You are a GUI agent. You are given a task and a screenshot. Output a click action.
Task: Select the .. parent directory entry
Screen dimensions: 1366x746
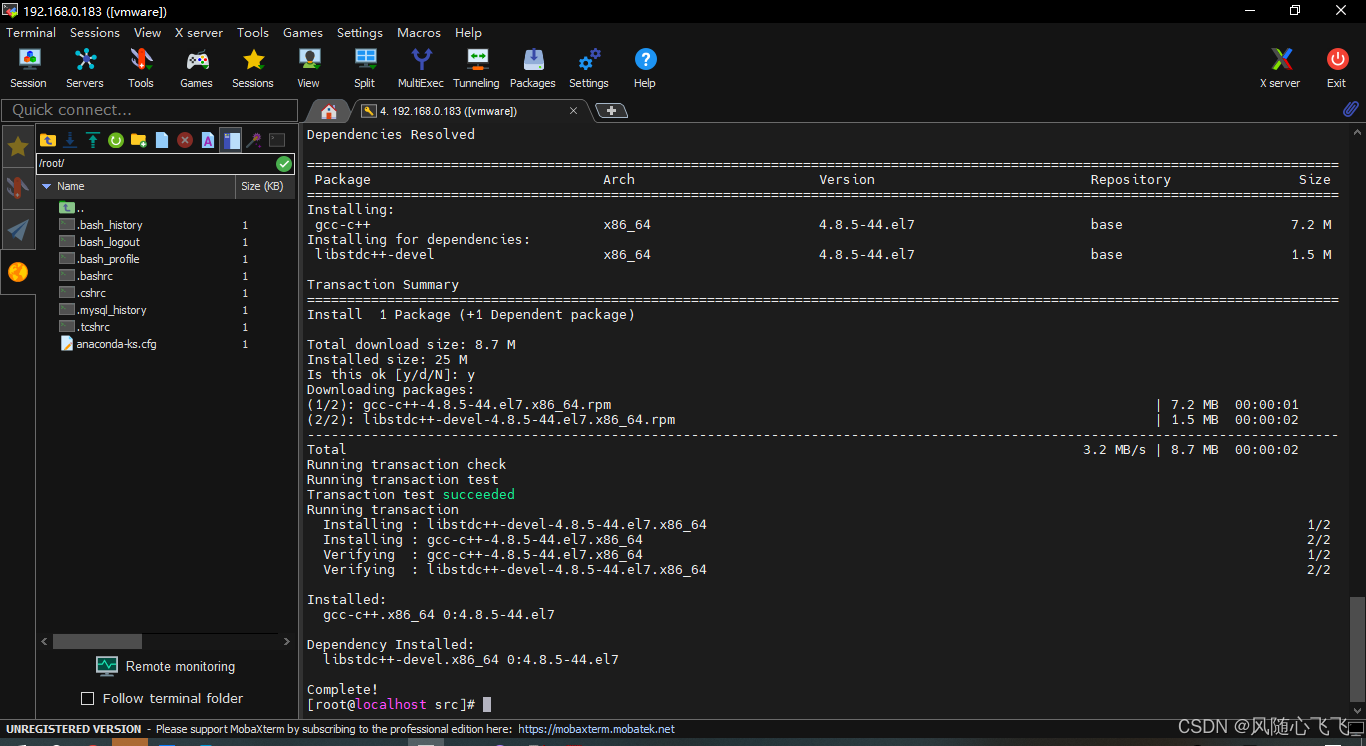point(72,208)
